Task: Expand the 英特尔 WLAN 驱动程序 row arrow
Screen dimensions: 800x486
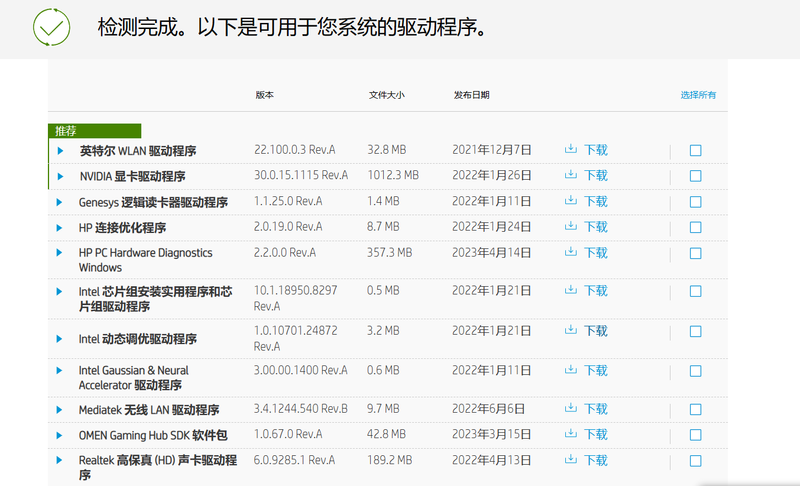Action: [x=60, y=151]
